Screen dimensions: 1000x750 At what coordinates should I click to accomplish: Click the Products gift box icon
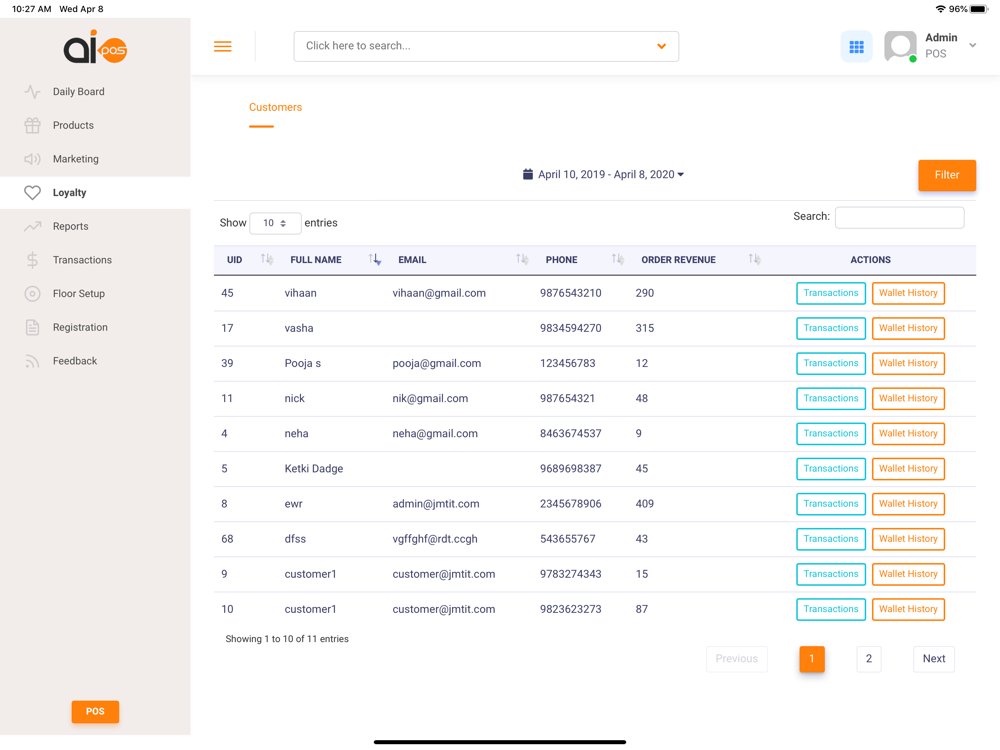(32, 125)
